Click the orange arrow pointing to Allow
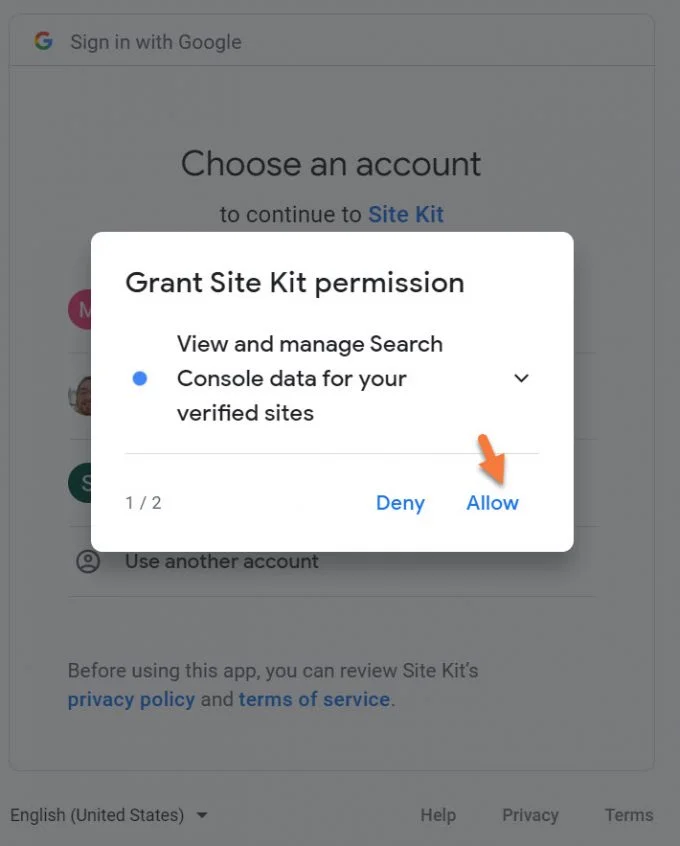The height and width of the screenshot is (846, 680). (492, 459)
